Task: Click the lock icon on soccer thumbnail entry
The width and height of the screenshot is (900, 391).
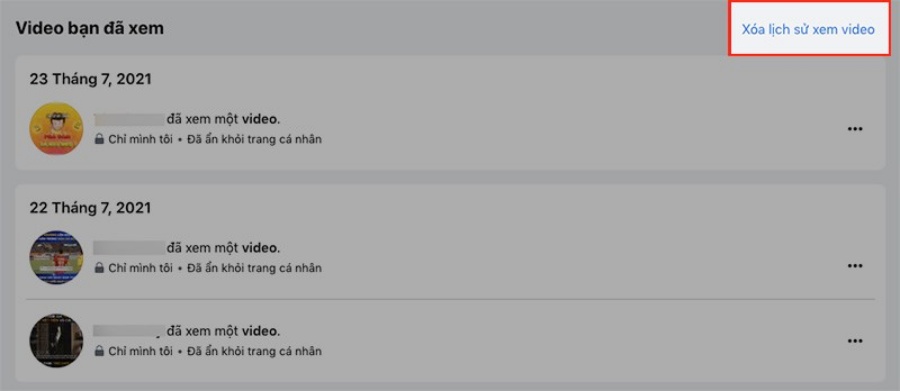Action: coord(99,268)
